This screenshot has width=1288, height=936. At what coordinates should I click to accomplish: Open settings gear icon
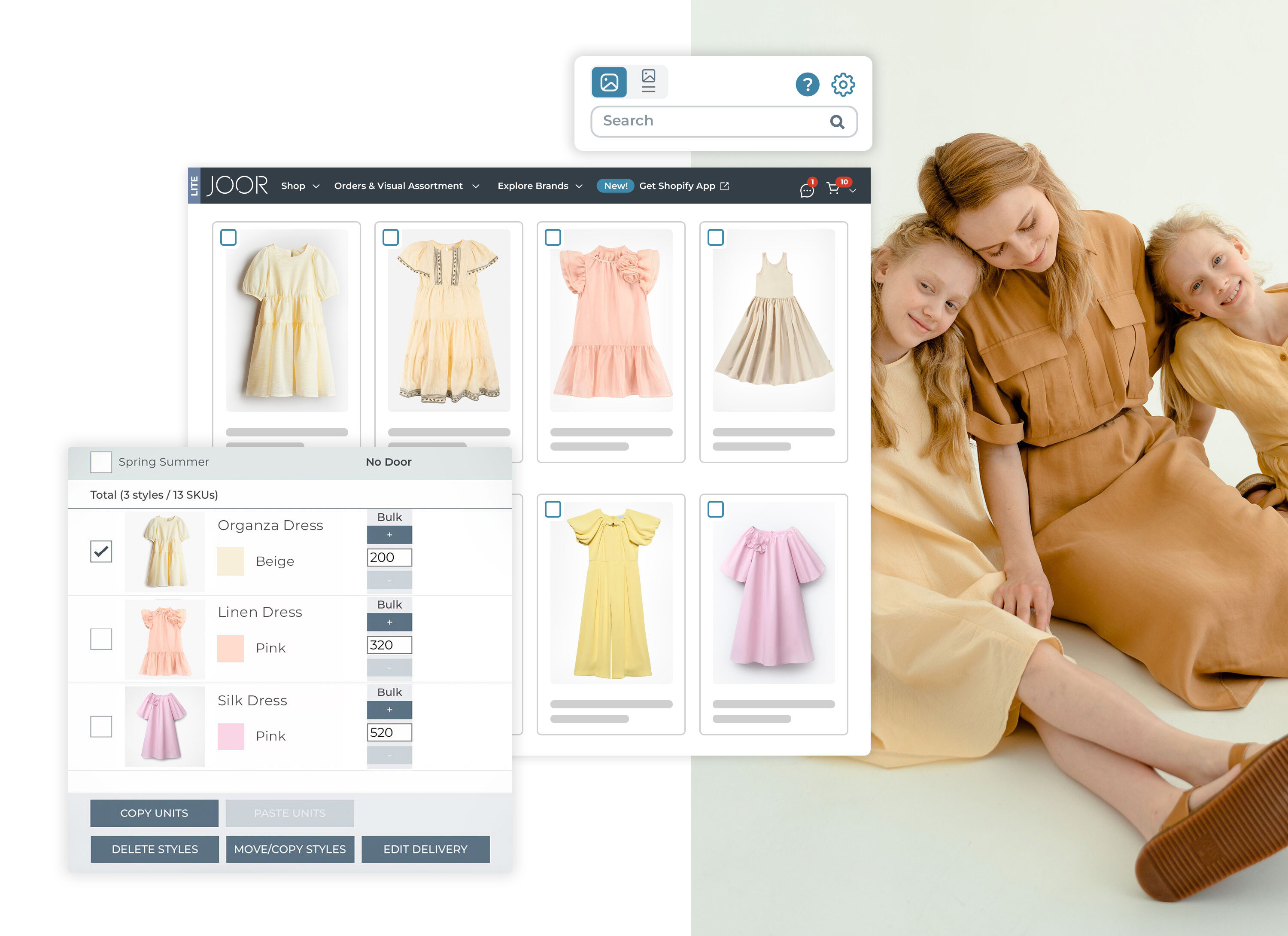pos(843,84)
